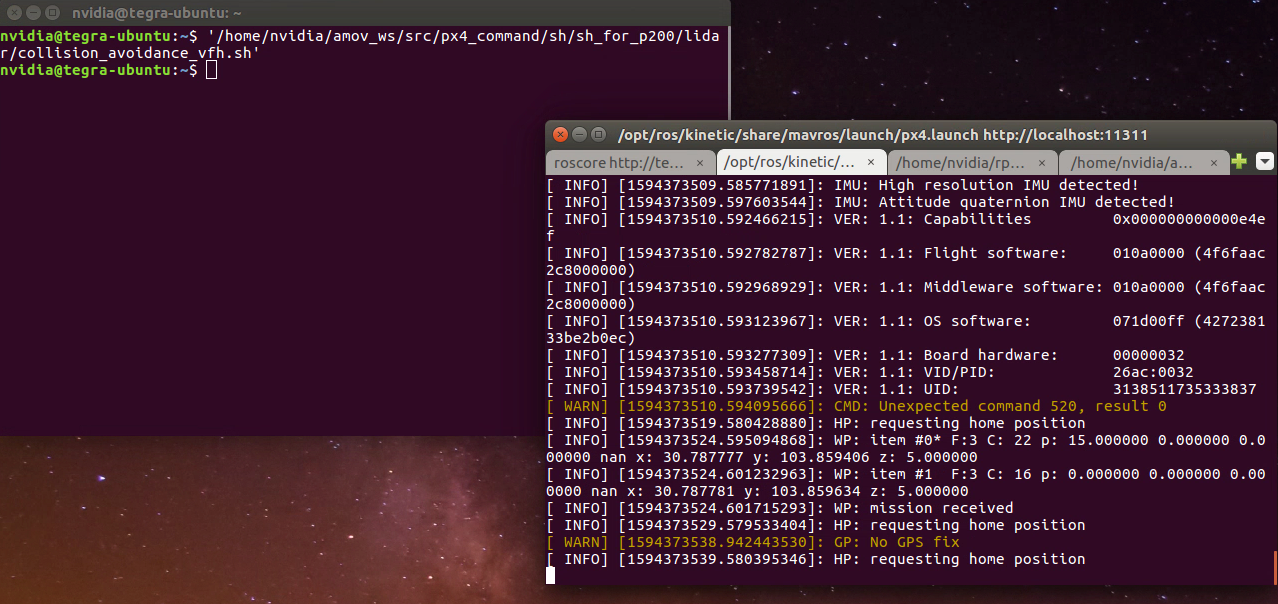Viewport: 1278px width, 604px height.
Task: Click the 'UID: 3138511735333837' line
Action: point(901,389)
